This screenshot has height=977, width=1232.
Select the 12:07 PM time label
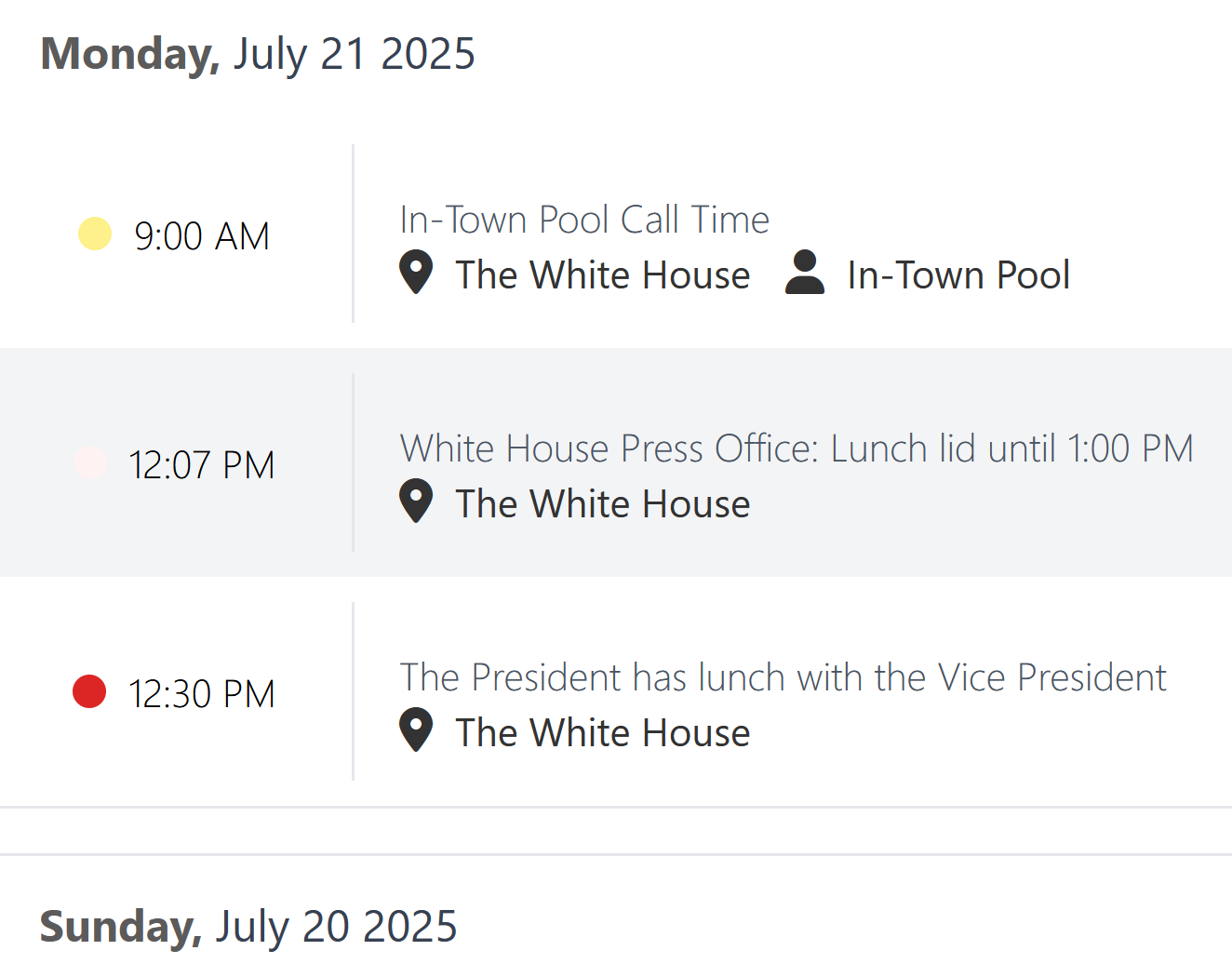[202, 465]
